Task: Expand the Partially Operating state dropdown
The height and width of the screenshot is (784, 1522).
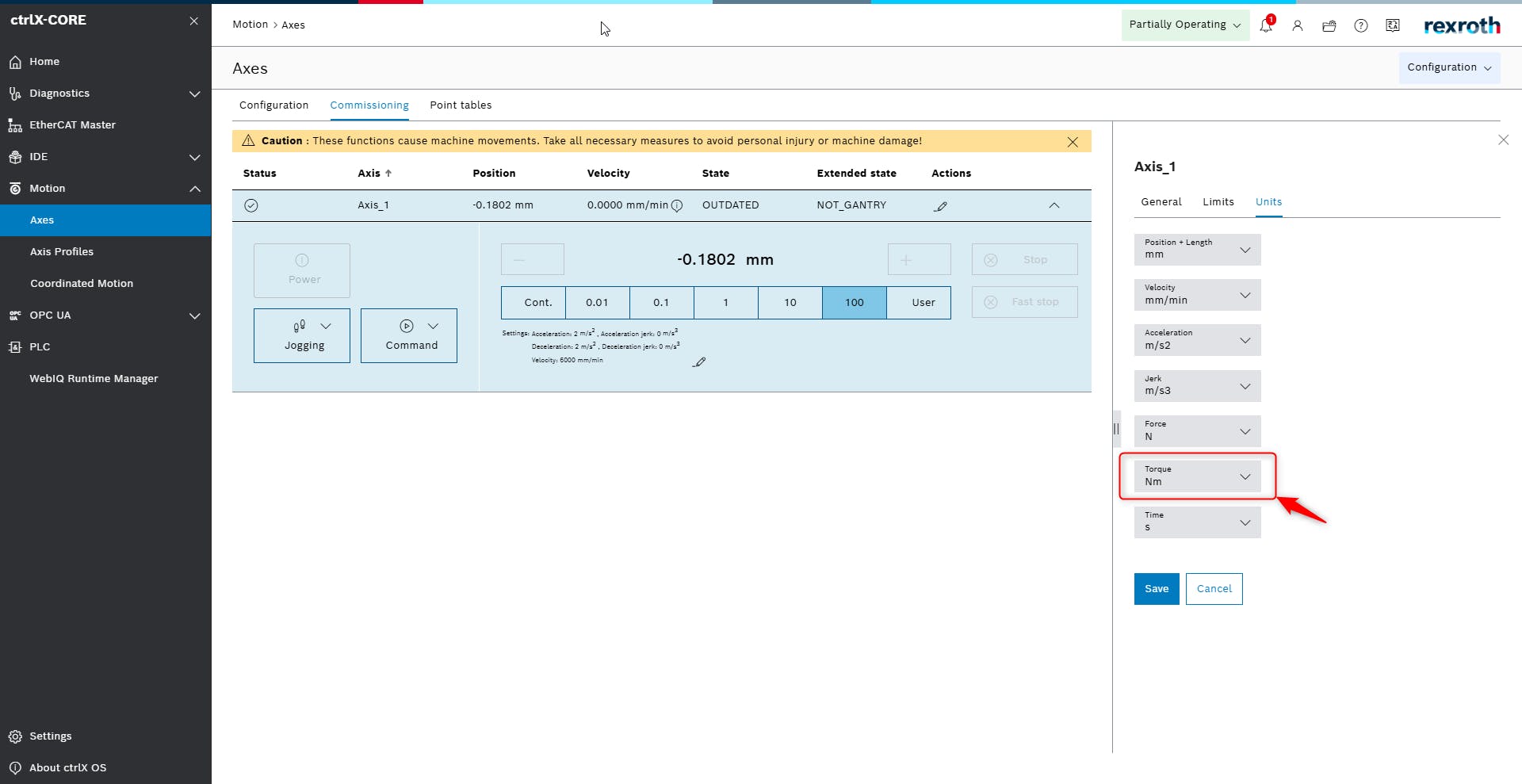Action: point(1184,25)
